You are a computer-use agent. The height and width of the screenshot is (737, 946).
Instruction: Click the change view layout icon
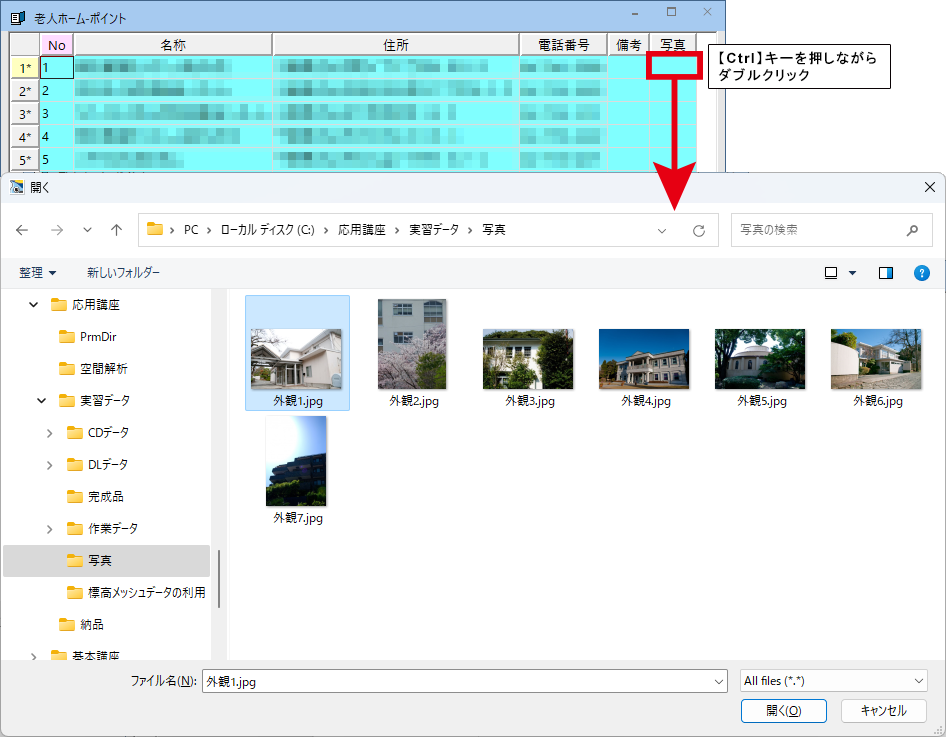click(x=831, y=273)
